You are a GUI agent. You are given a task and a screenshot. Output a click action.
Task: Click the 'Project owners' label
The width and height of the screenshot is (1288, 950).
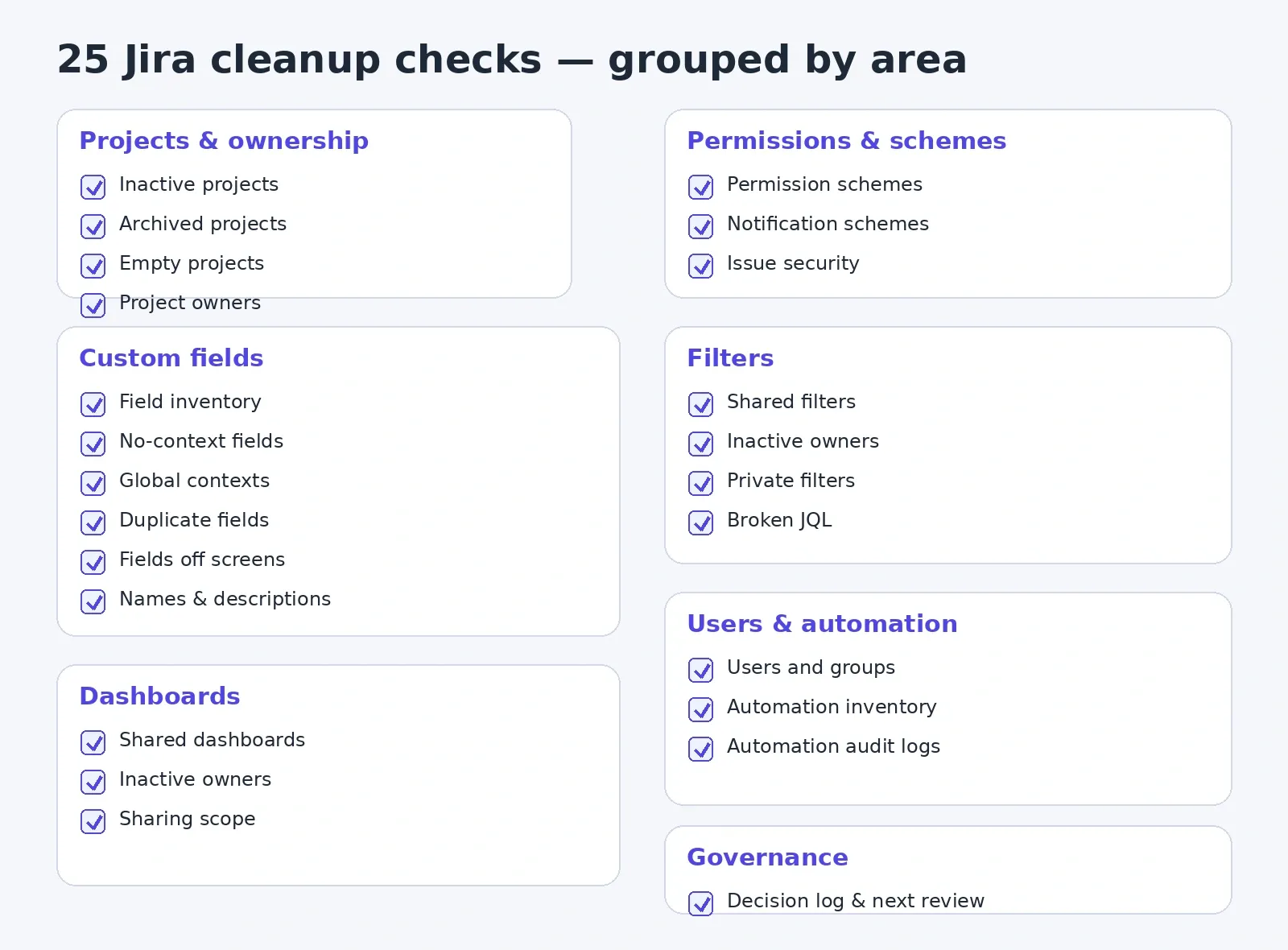(x=190, y=303)
